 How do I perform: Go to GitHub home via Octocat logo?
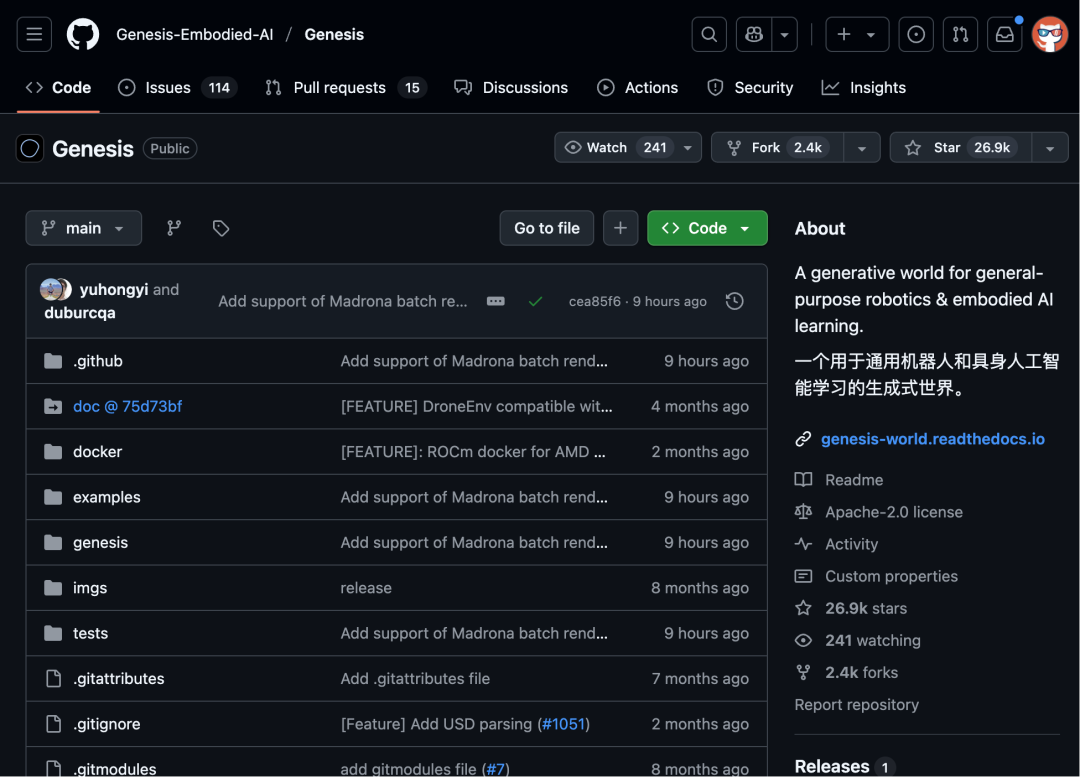click(83, 34)
